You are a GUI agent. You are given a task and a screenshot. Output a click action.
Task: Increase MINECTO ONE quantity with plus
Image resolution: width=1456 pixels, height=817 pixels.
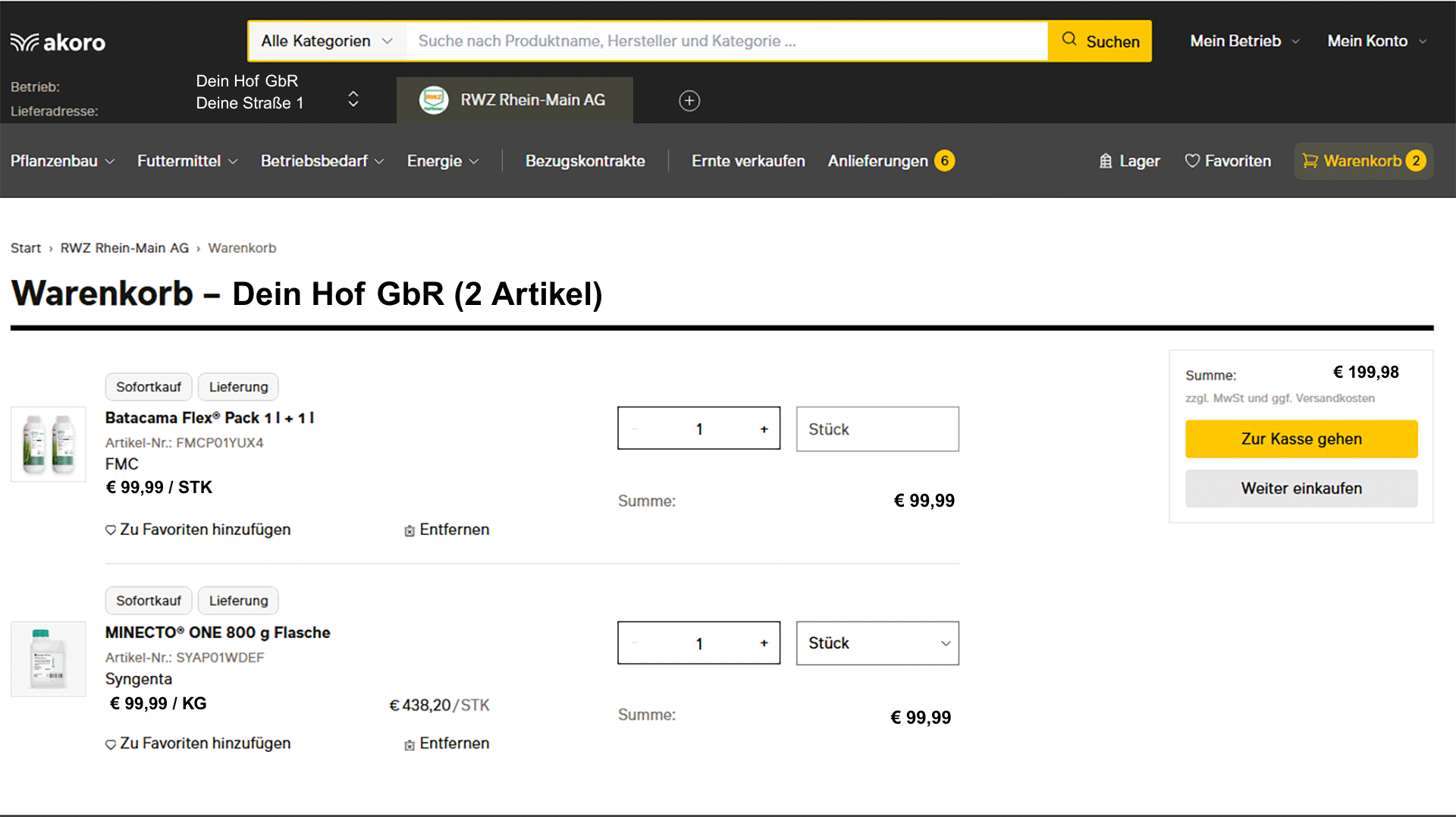click(764, 643)
